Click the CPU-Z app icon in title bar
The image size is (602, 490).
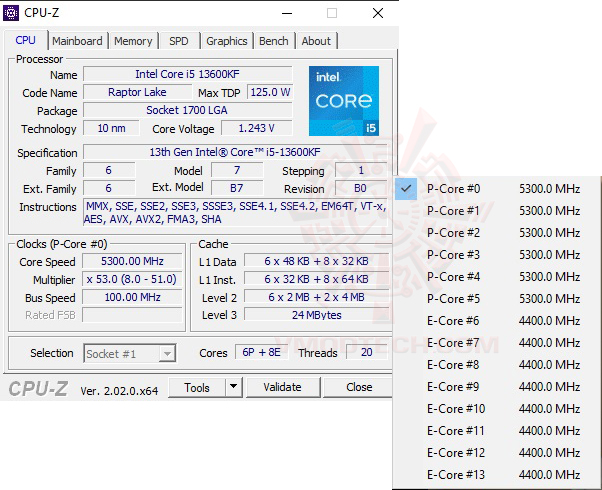pos(10,13)
